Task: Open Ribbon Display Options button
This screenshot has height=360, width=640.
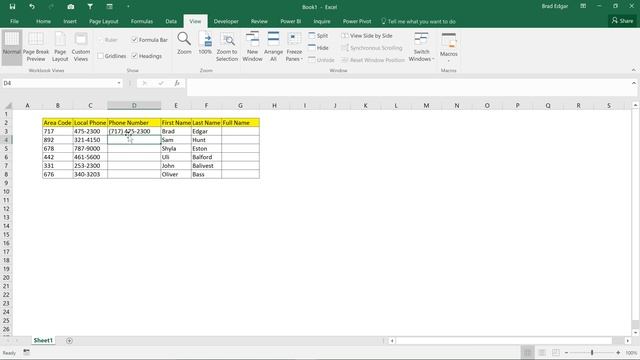Action: (x=583, y=6)
